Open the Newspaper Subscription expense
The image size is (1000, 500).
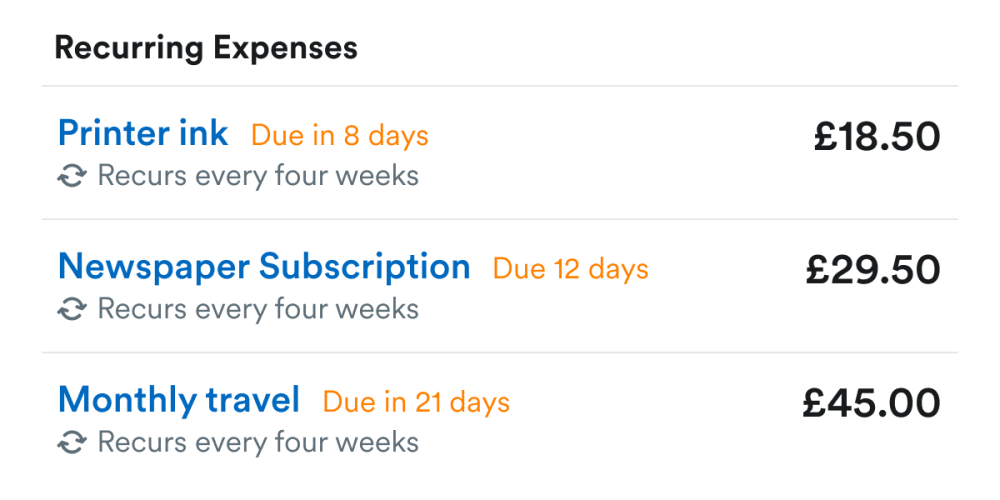(264, 267)
